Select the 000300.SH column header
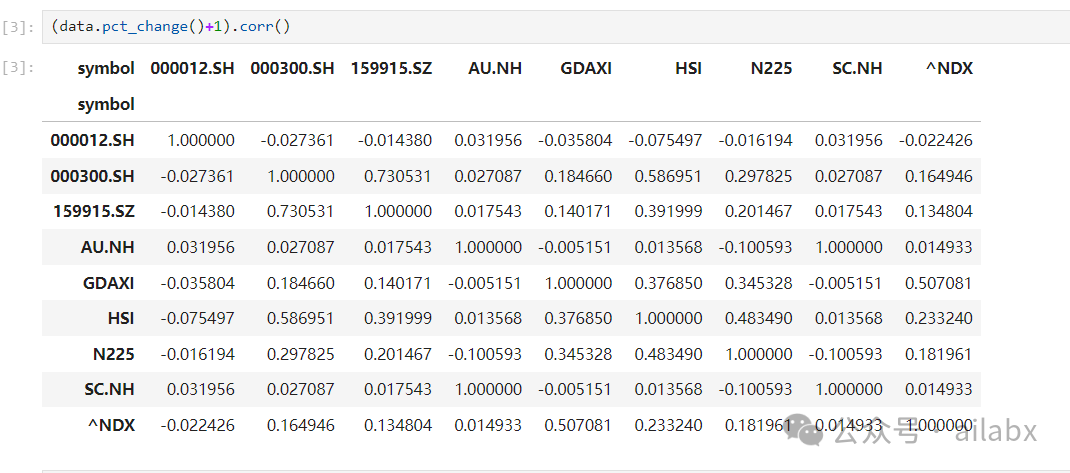Screen dimensions: 1070x473 click(292, 68)
